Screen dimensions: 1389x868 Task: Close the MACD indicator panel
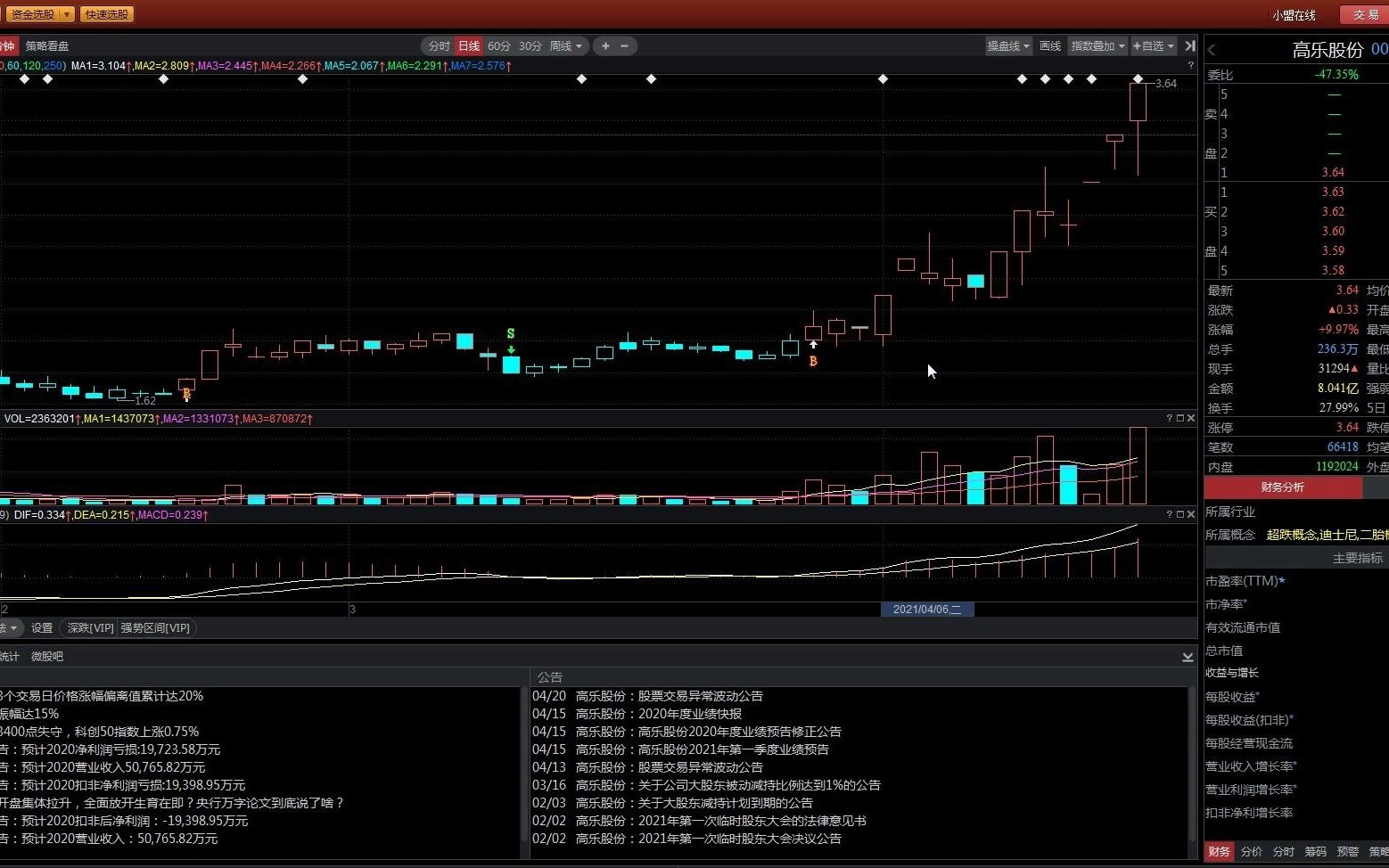coord(1191,514)
